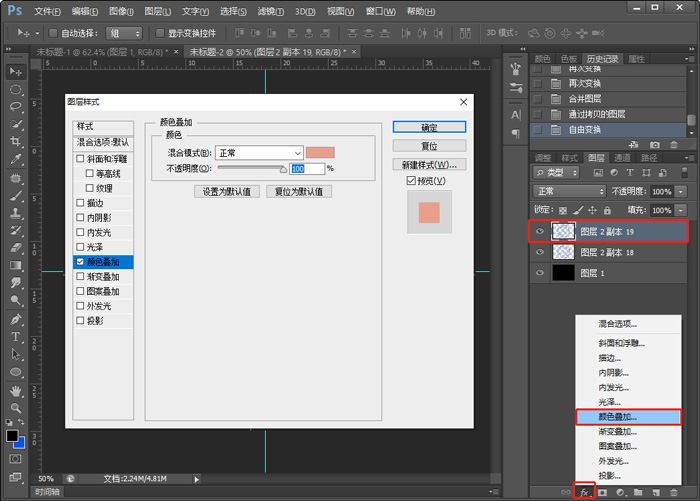Select the Horizontal Type tool

point(16,337)
